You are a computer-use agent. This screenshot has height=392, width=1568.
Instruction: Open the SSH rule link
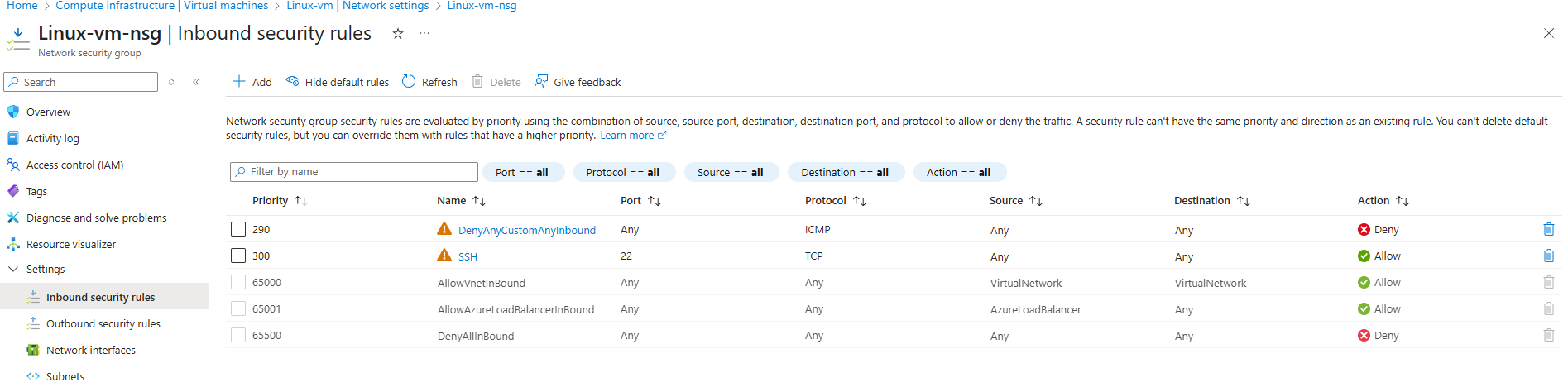pos(468,256)
